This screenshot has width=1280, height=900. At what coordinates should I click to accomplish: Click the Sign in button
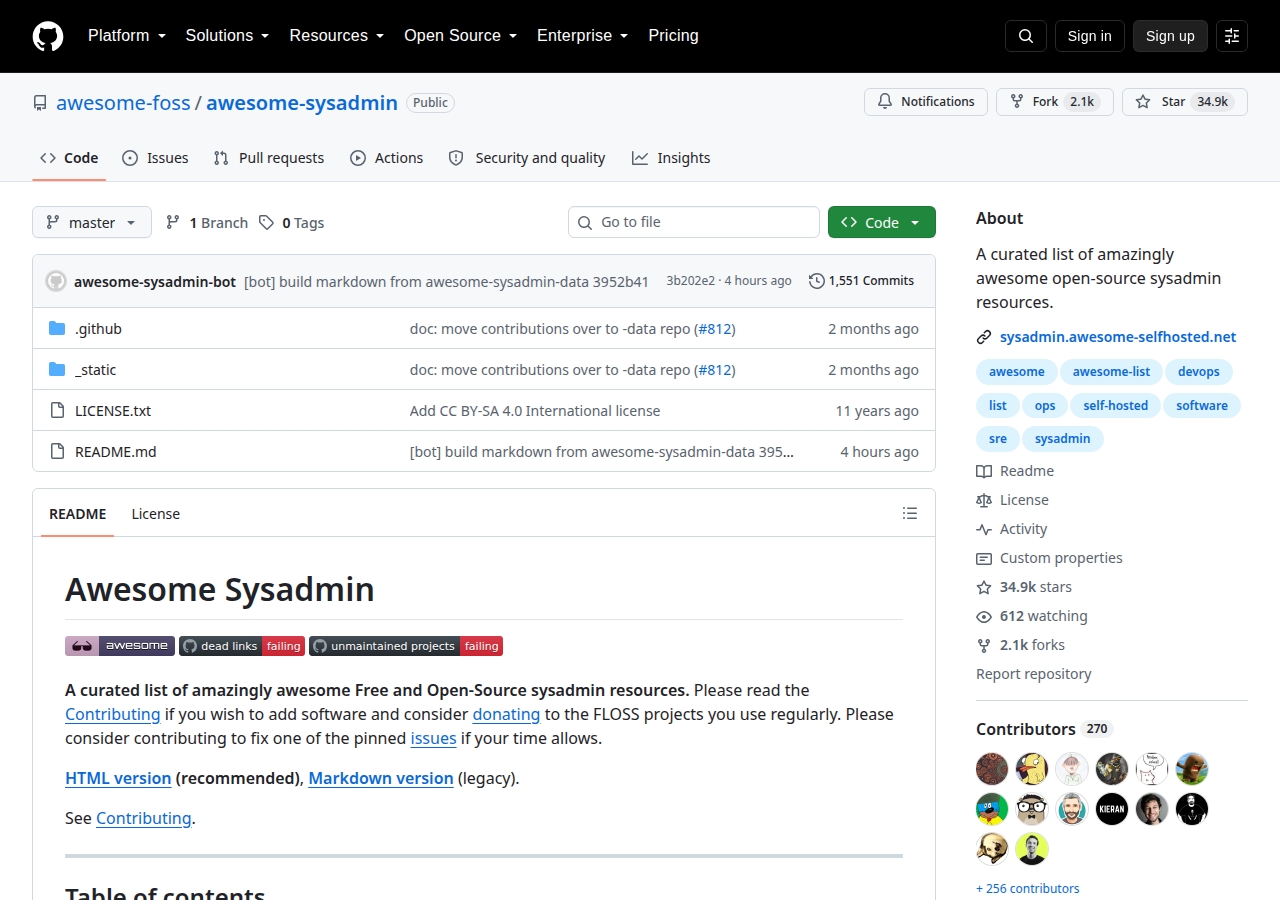[x=1089, y=36]
